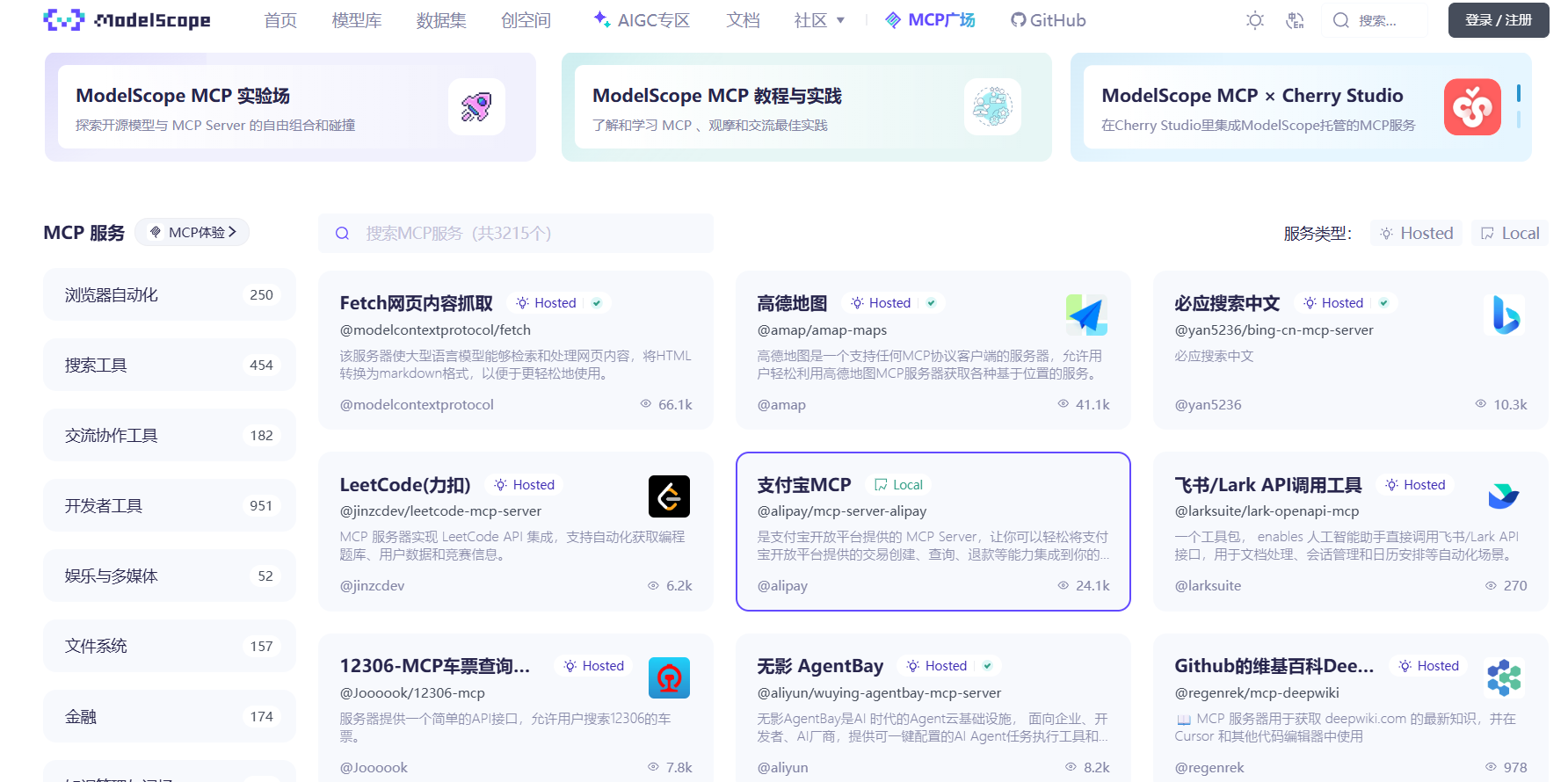Expand the 社区 dropdown menu
The image size is (1568, 782).
coord(819,20)
